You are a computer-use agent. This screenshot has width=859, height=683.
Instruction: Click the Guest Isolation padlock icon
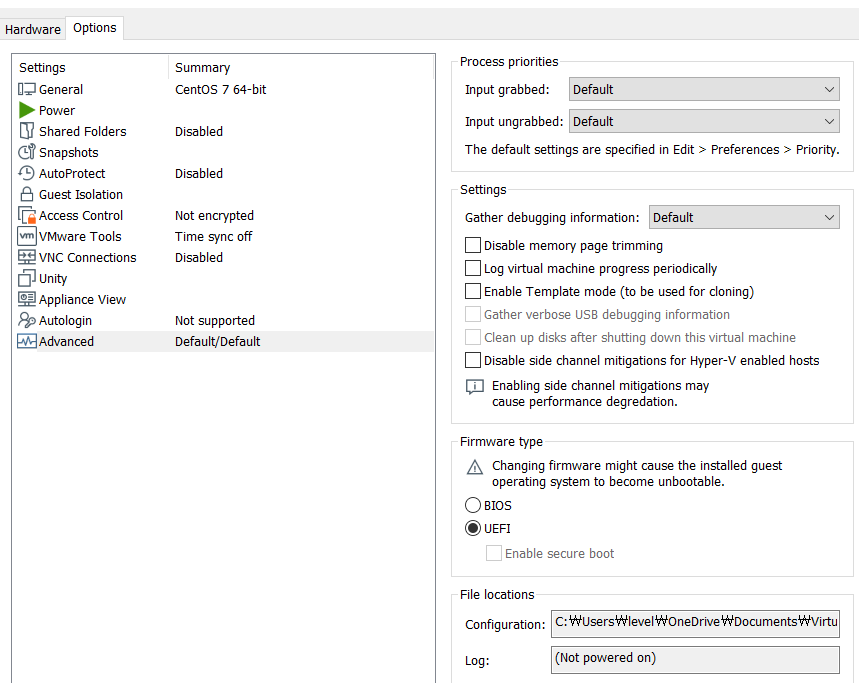pyautogui.click(x=26, y=194)
